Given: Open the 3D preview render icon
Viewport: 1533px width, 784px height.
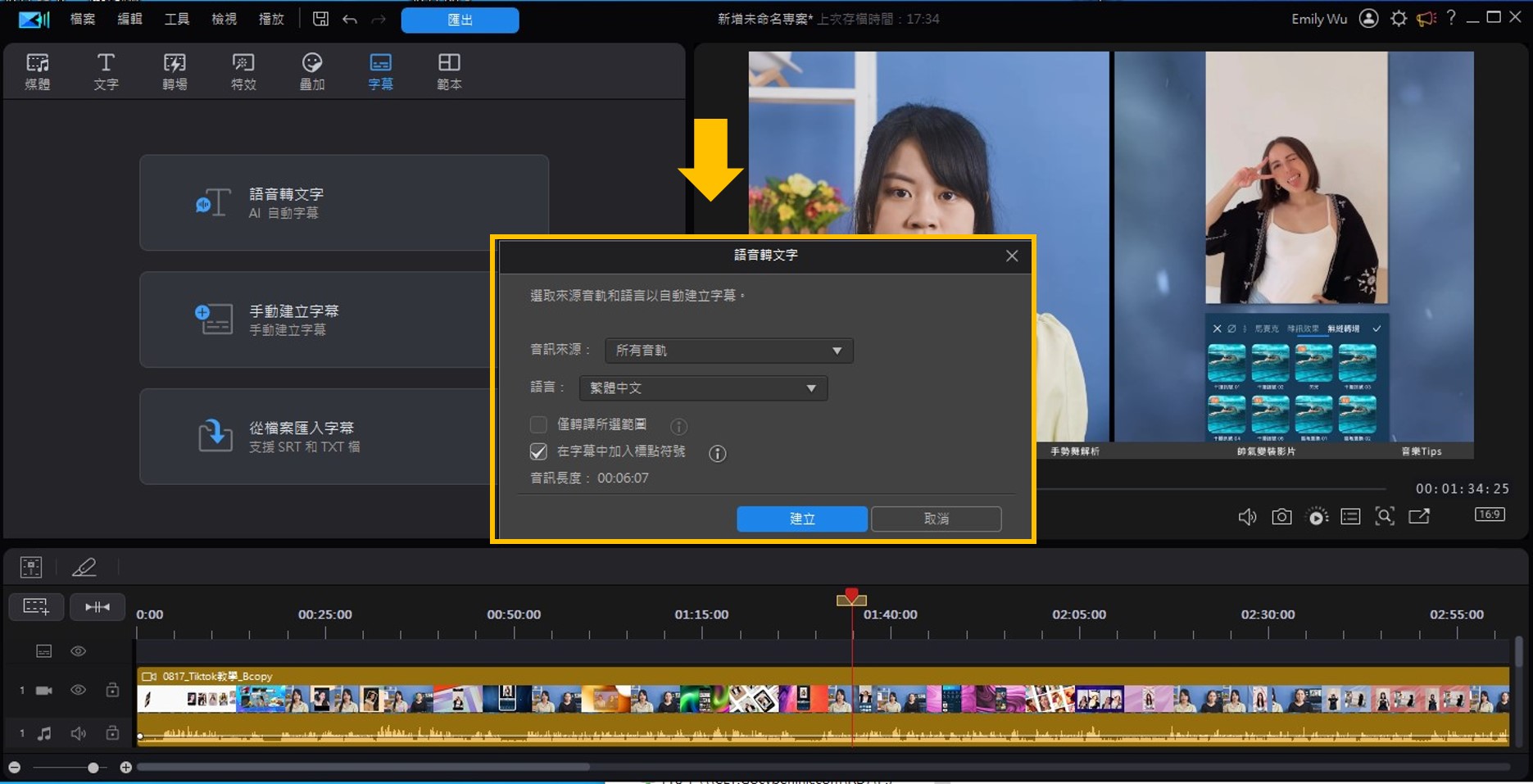Looking at the screenshot, I should tap(1316, 516).
